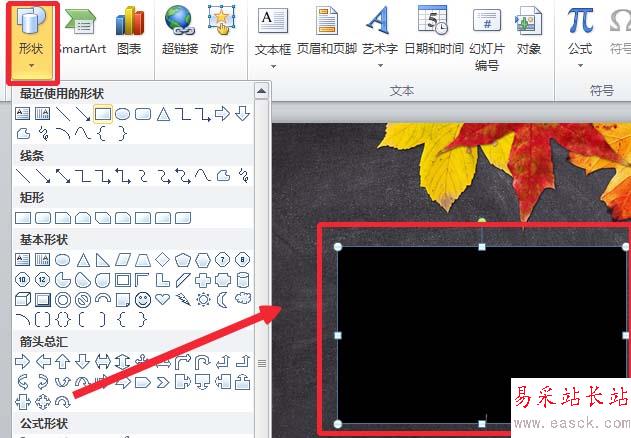The width and height of the screenshot is (631, 438).
Task: Select left-right arrow under 箭头总汇
Action: tap(103, 362)
